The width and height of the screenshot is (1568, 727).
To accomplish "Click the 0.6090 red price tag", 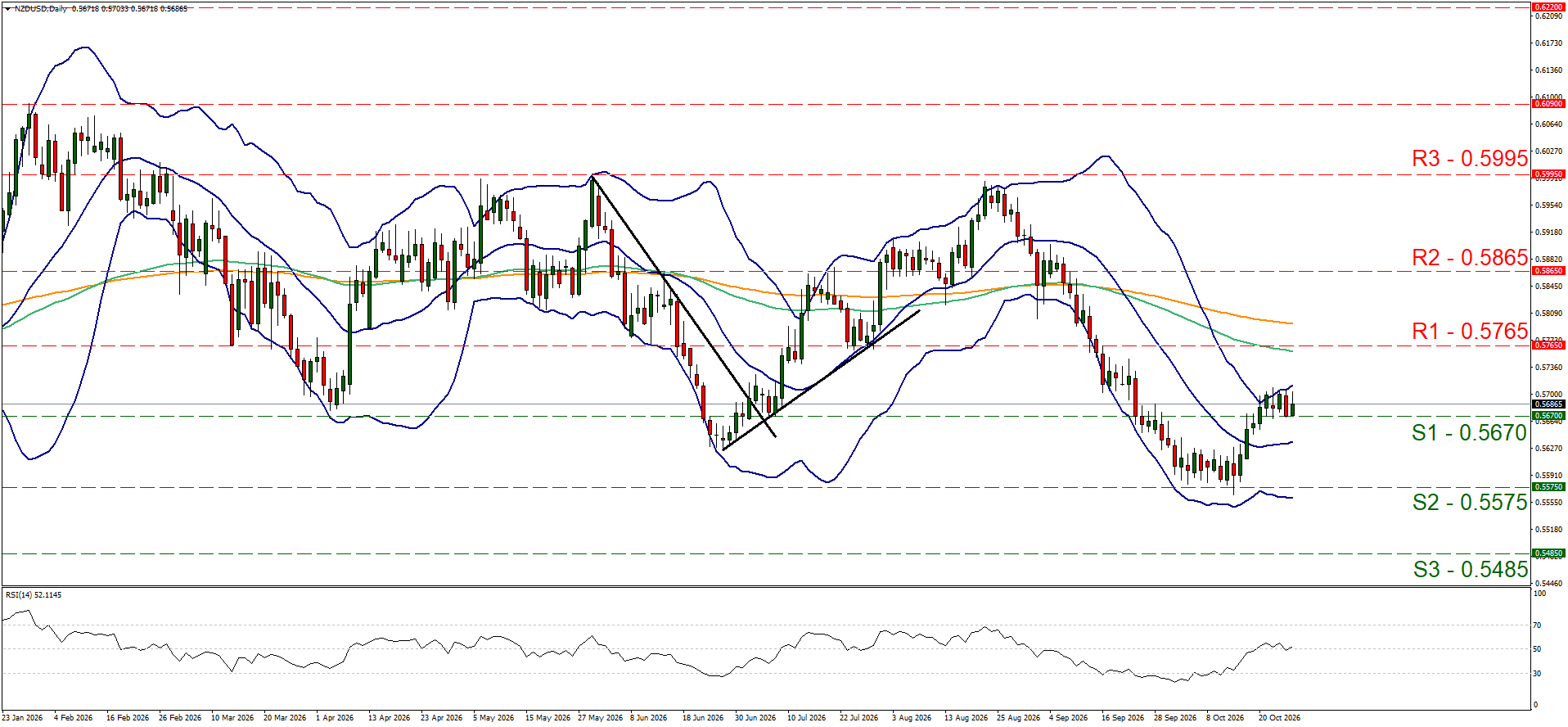I will (1548, 104).
